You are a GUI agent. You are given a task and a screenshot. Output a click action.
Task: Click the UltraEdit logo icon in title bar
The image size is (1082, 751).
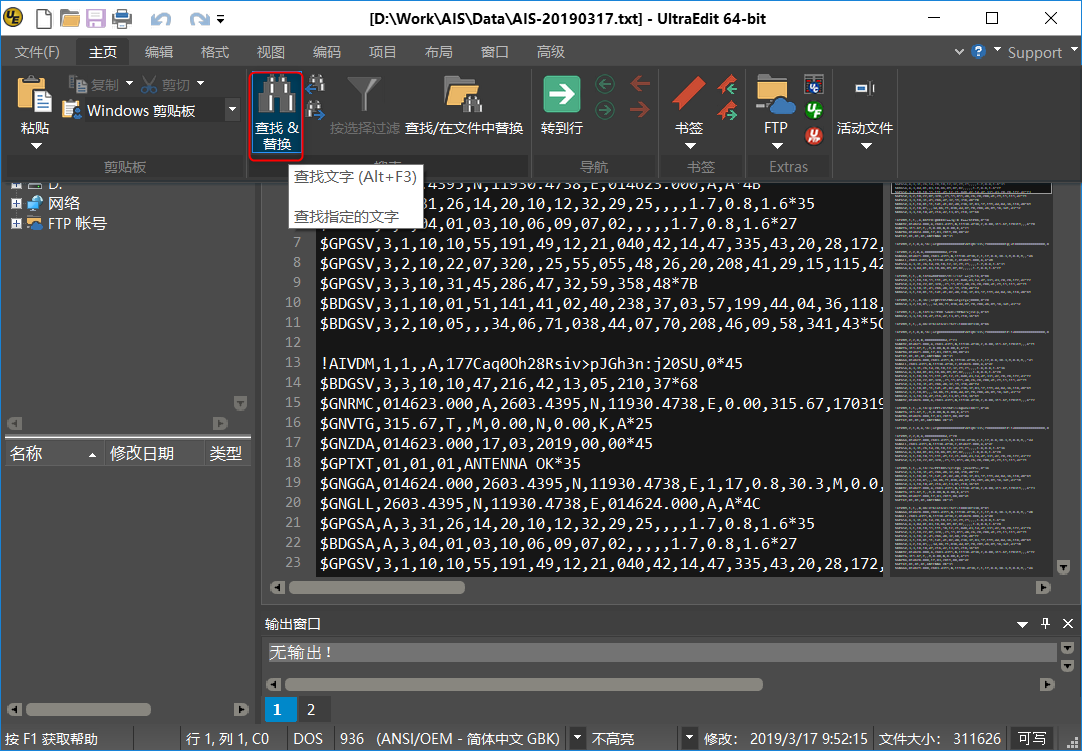(12, 18)
